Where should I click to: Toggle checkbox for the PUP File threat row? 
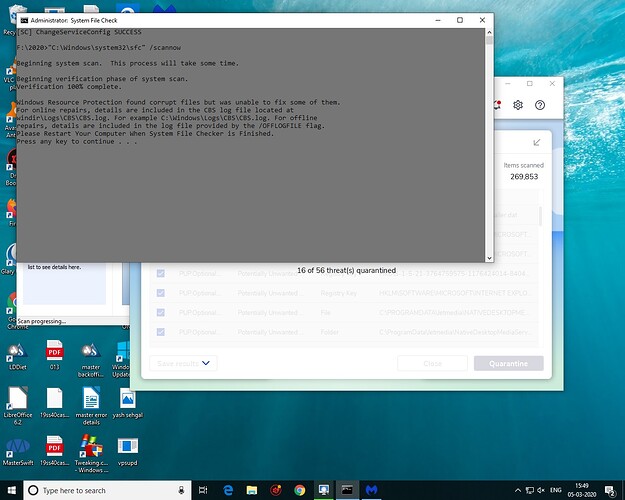(158, 311)
